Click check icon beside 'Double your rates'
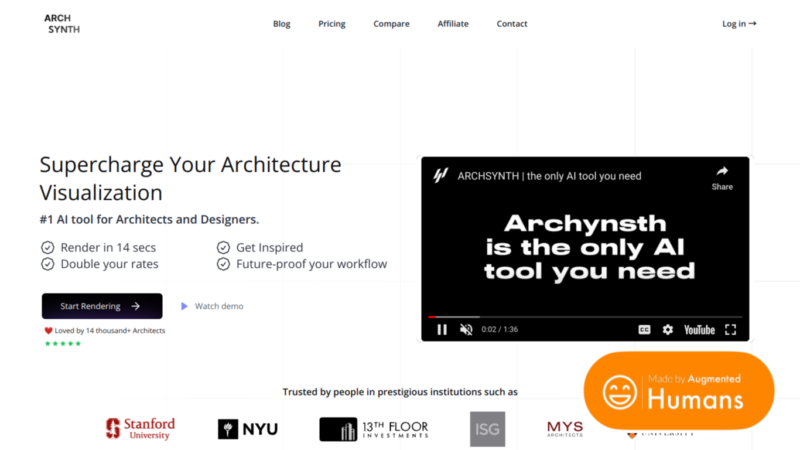The height and width of the screenshot is (450, 800). (47, 264)
